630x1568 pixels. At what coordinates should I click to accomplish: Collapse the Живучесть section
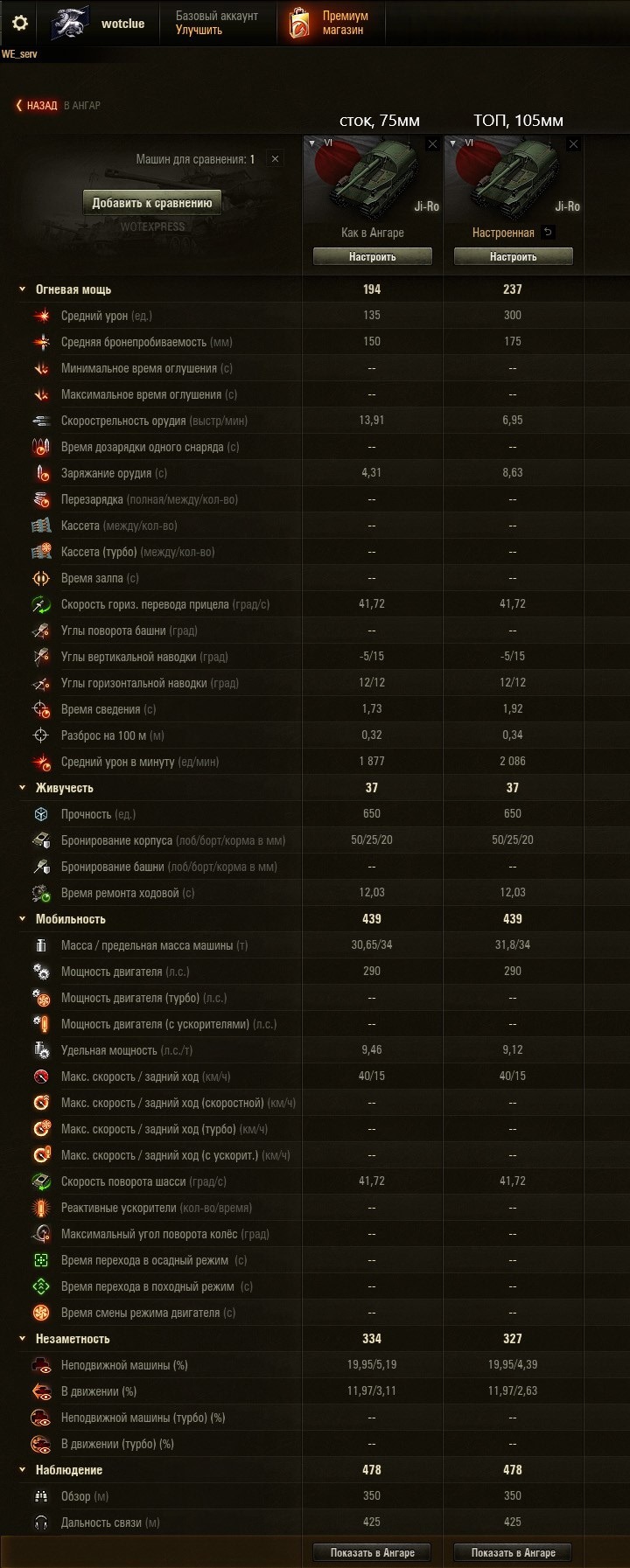(23, 788)
